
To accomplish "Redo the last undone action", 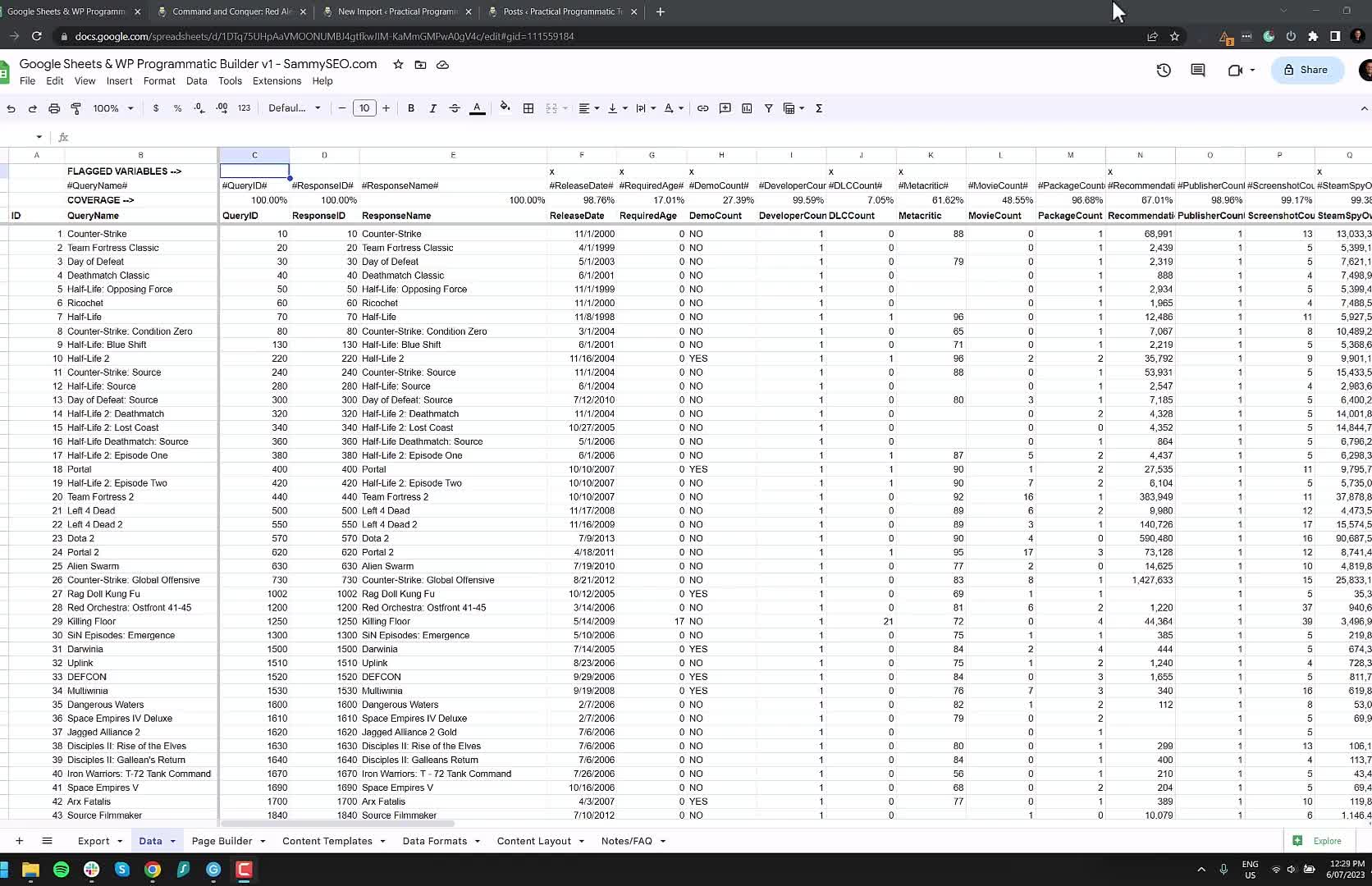I will click(33, 108).
